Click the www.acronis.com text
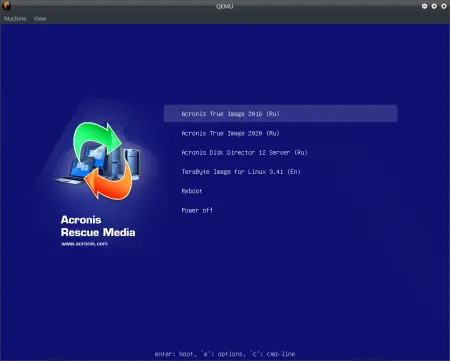Screen dimensions: 450x361 point(84,244)
